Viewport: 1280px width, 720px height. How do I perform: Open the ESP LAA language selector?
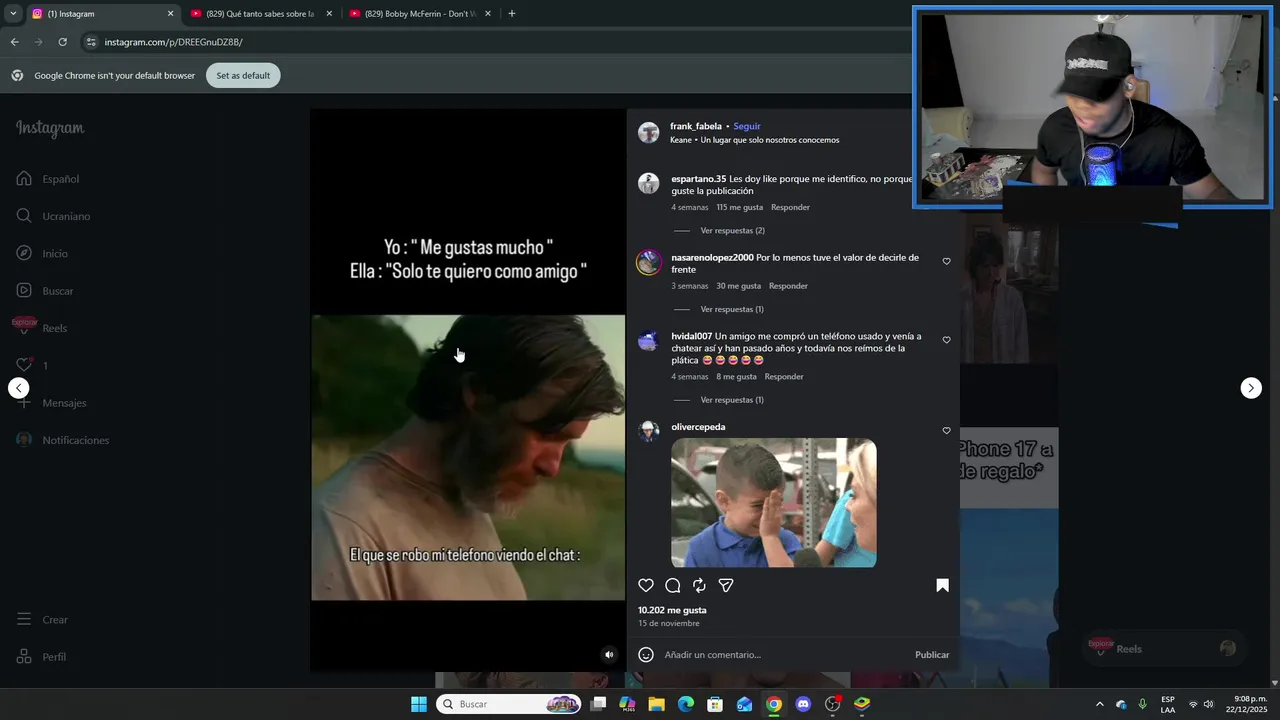pyautogui.click(x=1168, y=704)
